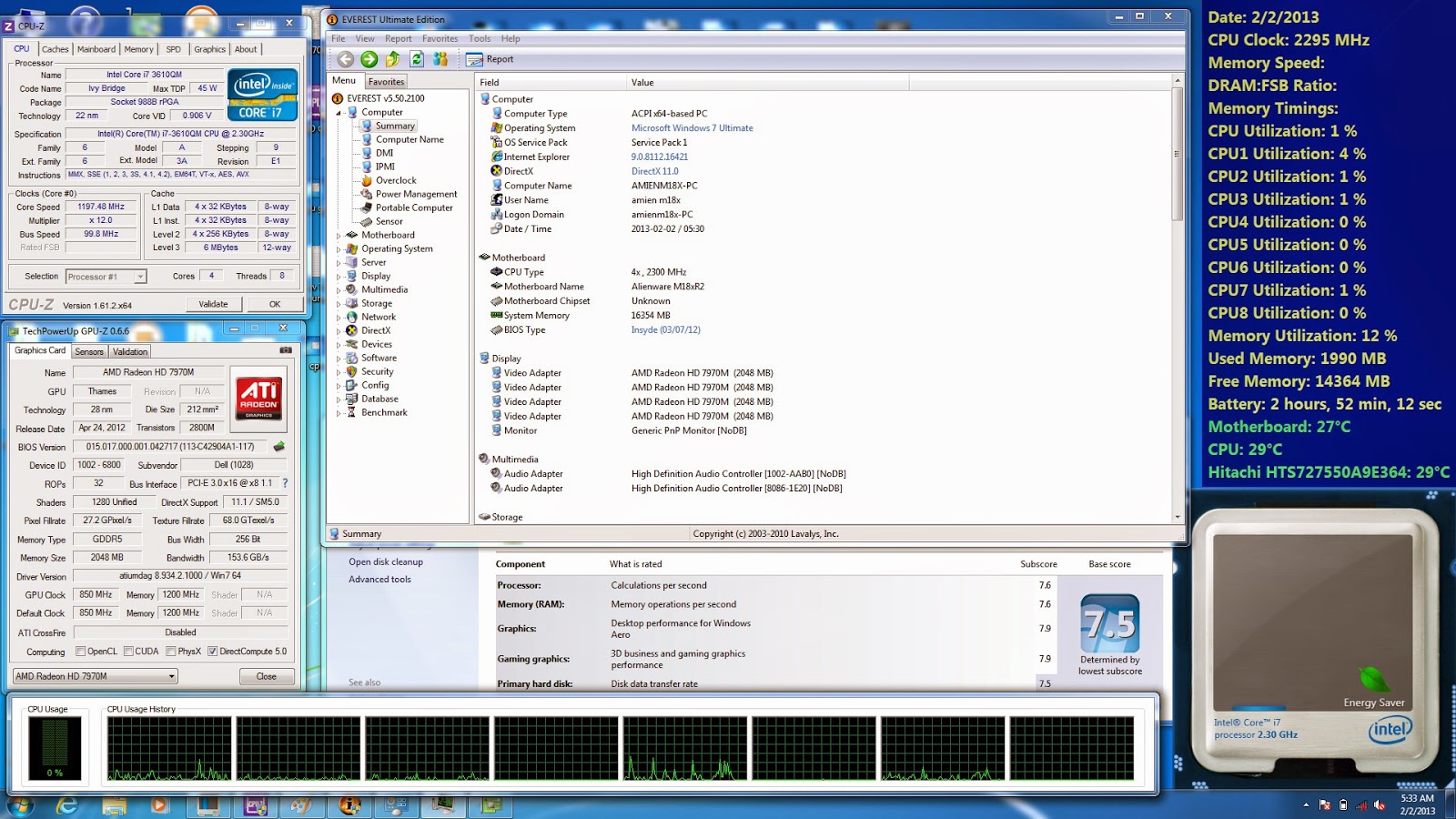Open Windows Explorer from the taskbar
The width and height of the screenshot is (1456, 819).
coord(114,805)
